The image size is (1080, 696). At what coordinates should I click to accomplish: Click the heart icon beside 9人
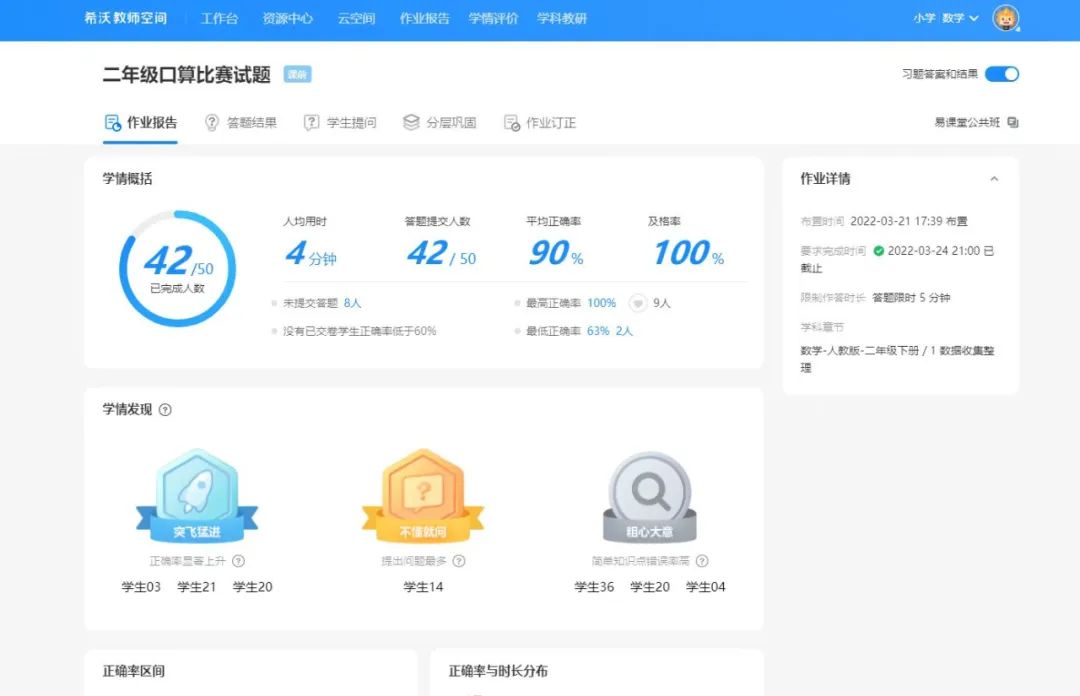click(x=637, y=303)
